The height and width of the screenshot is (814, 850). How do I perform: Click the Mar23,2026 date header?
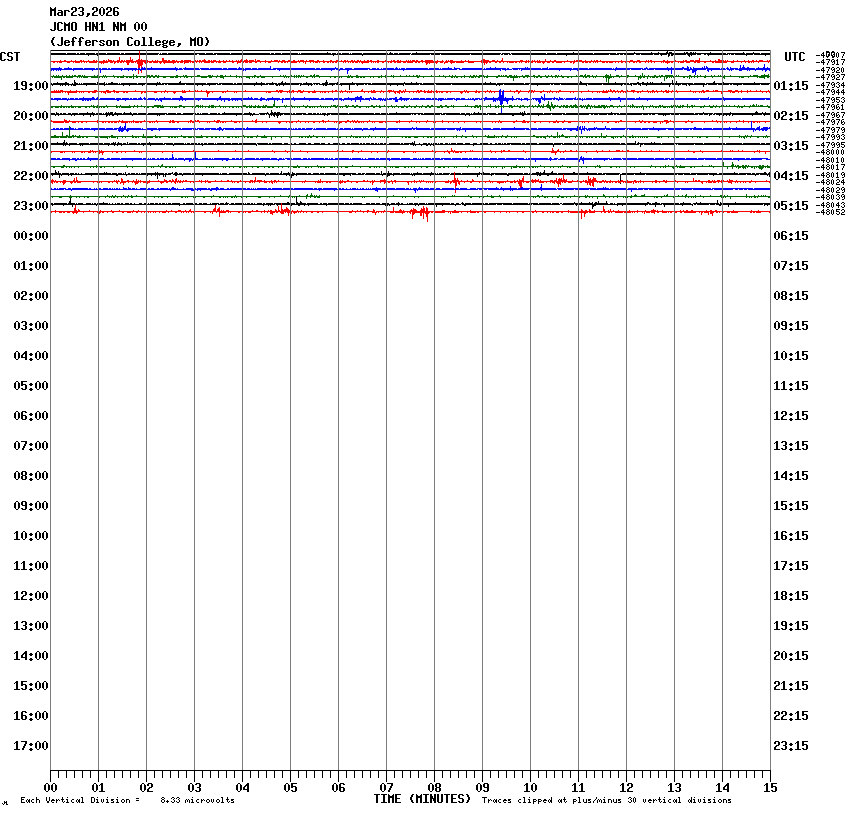84,12
